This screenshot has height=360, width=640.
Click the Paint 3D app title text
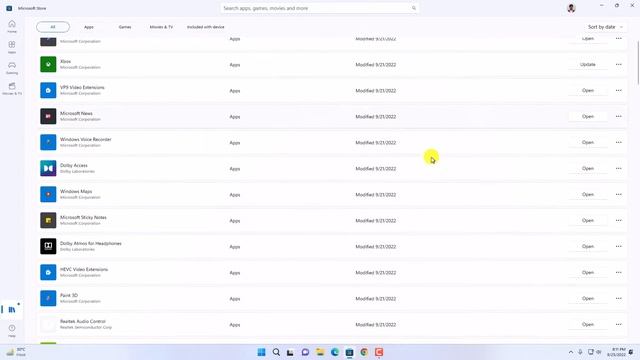pos(69,295)
